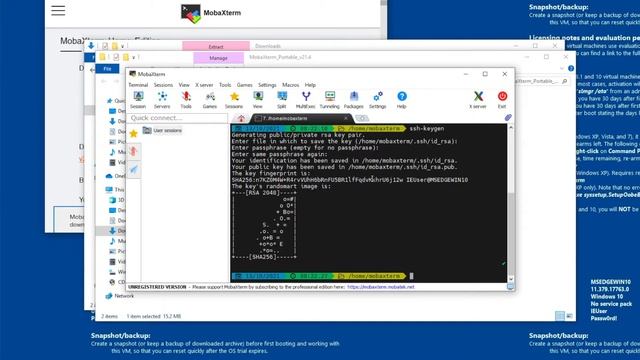Open the quick access toolbar dropdown in the Downloads window

122,46
